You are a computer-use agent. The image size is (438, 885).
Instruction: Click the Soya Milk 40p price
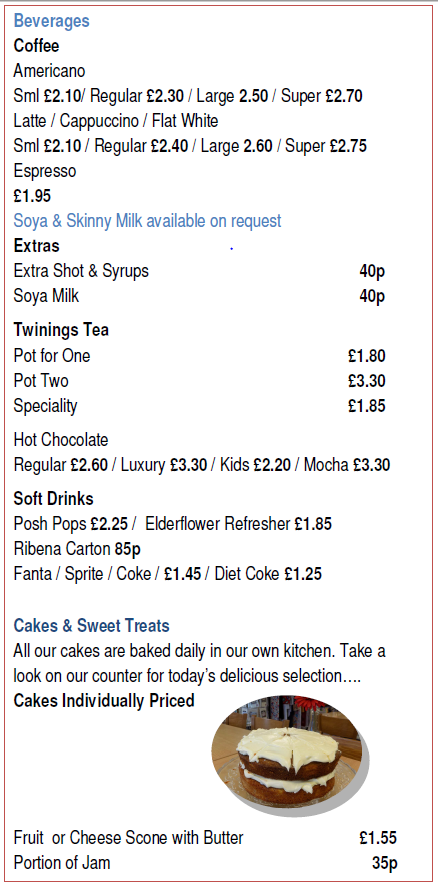[372, 296]
